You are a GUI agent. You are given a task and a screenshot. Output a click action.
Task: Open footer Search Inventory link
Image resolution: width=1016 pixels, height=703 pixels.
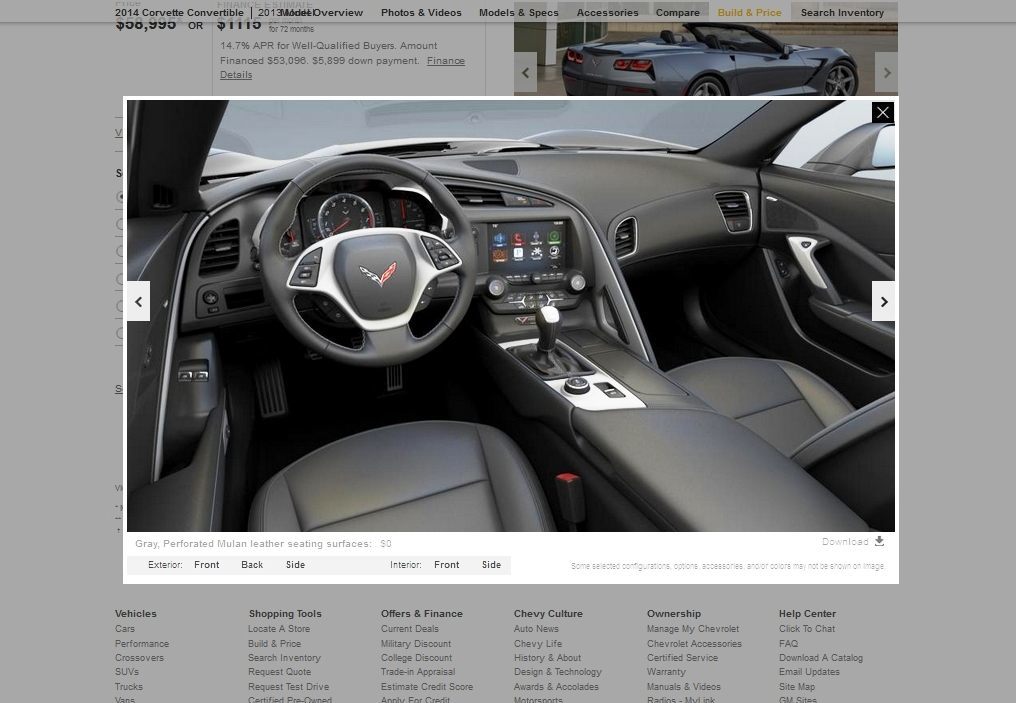(284, 658)
